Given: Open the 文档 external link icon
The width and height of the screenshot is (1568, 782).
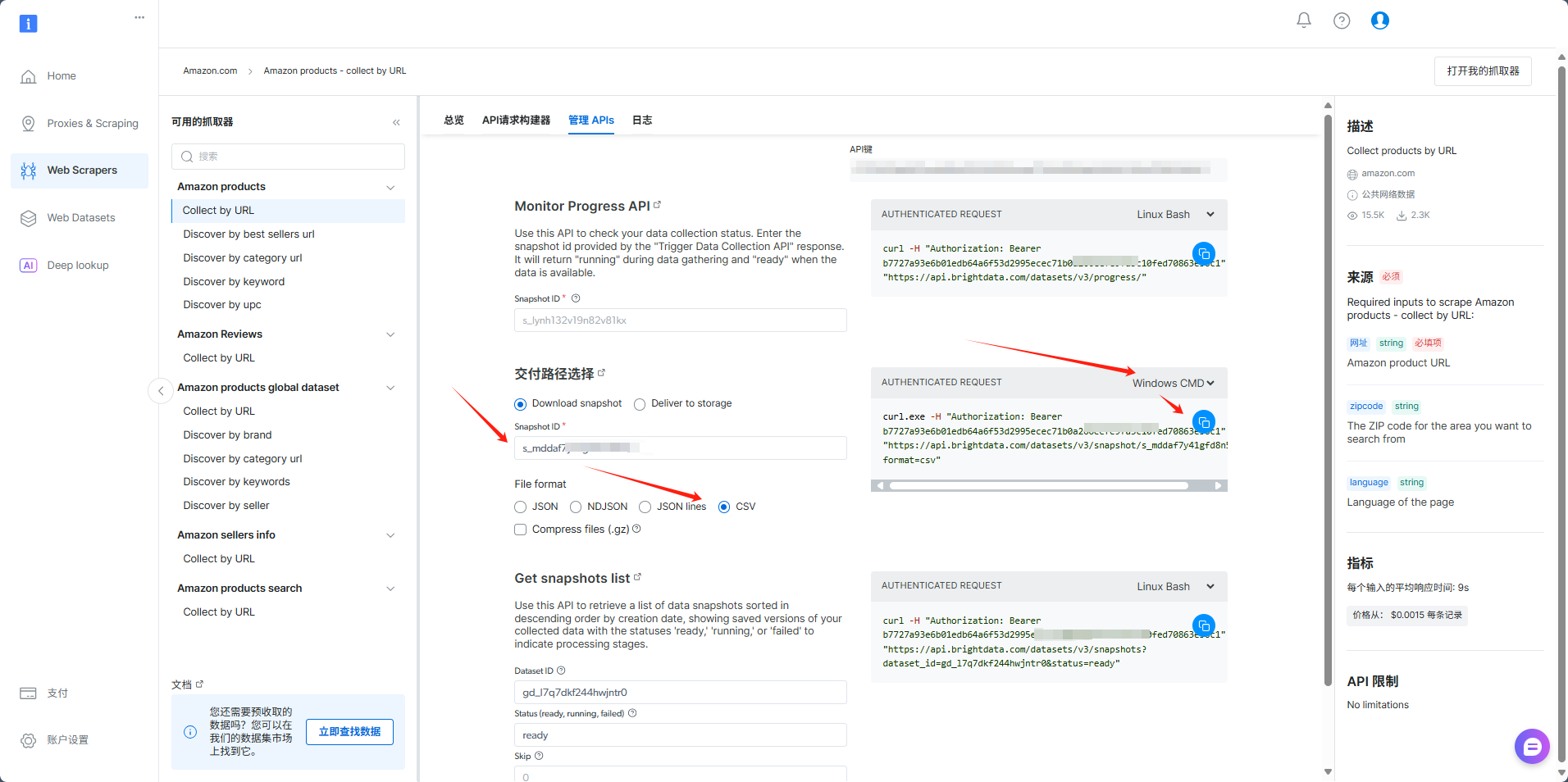Looking at the screenshot, I should 199,684.
